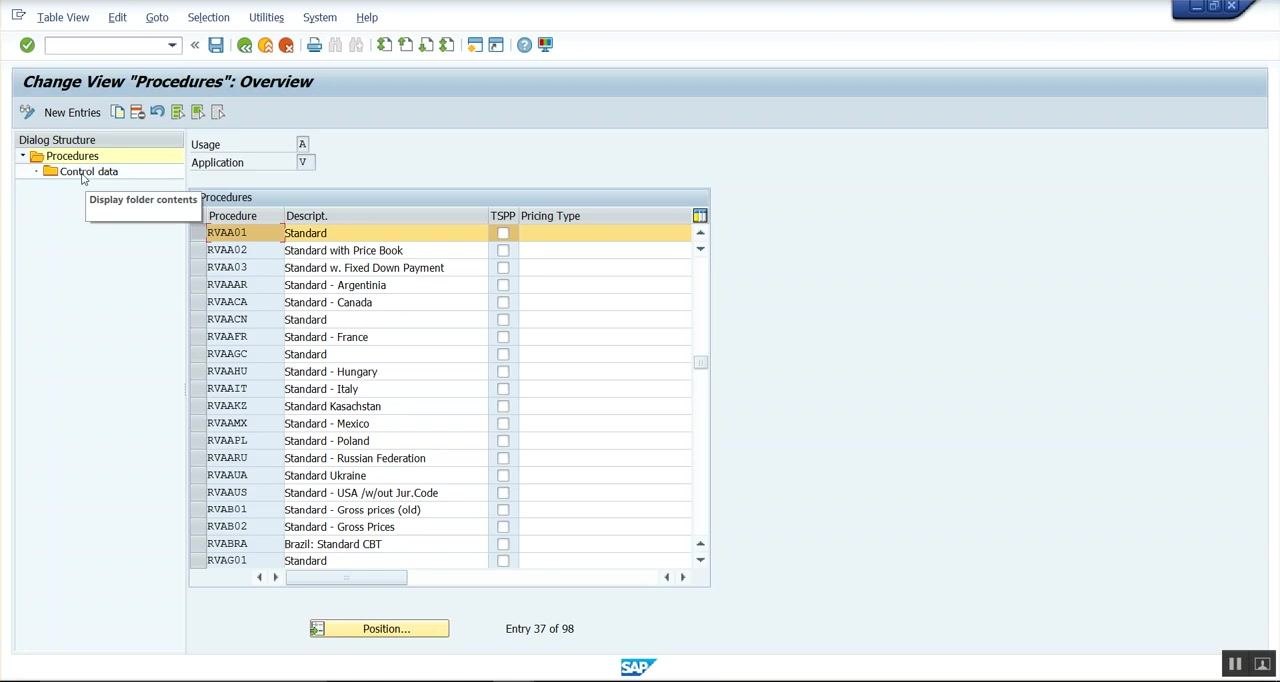Click the Pricing Type field for RVAA01
The image size is (1280, 682).
604,233
